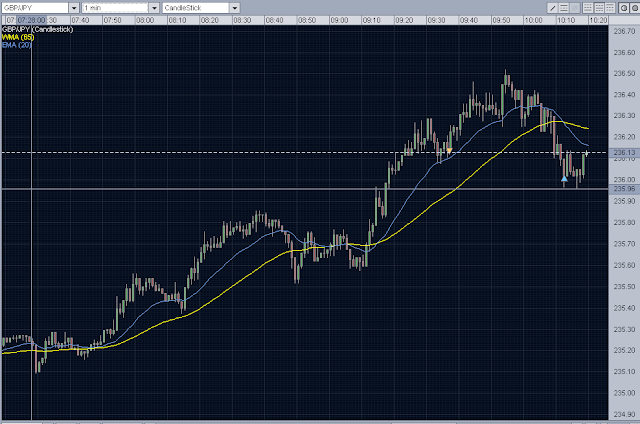Select the WMA (65) indicator label
The width and height of the screenshot is (640, 424).
coord(18,37)
